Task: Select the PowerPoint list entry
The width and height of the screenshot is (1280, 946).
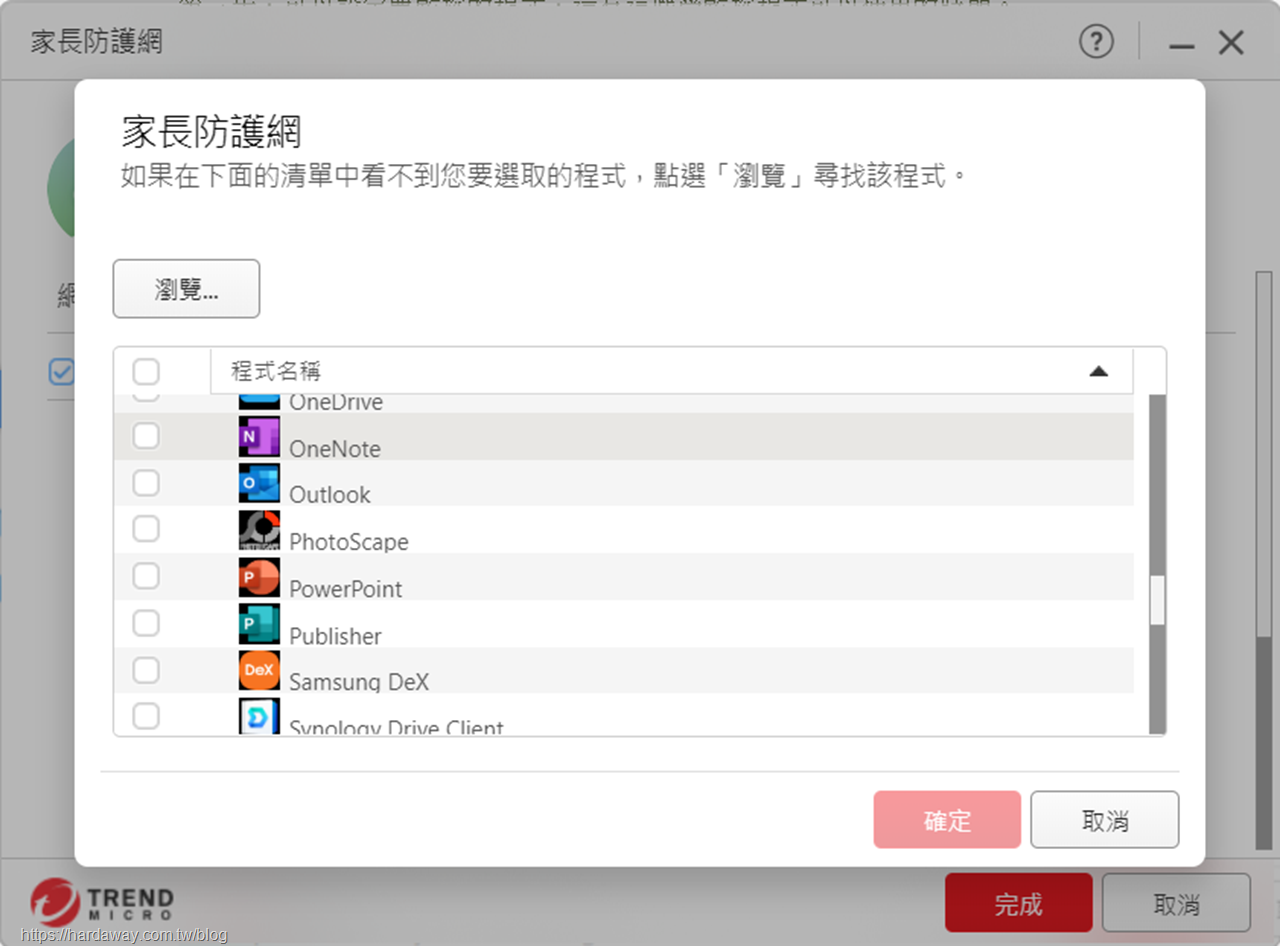Action: pyautogui.click(x=623, y=577)
